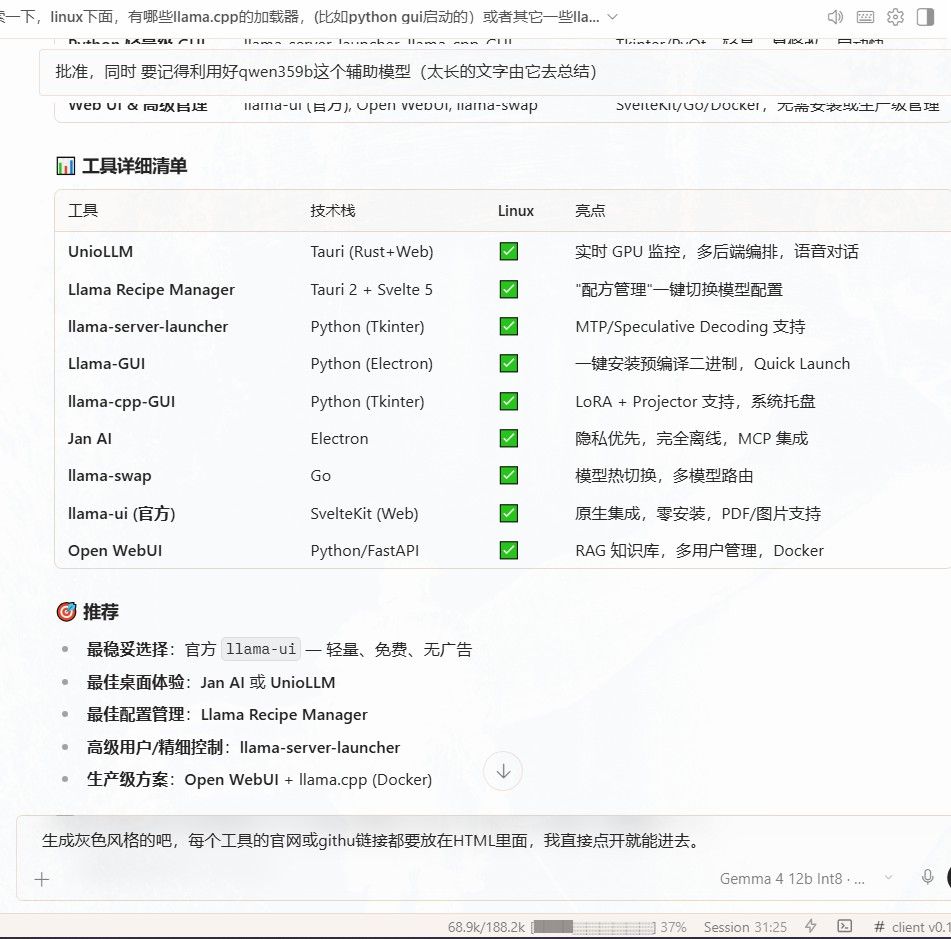Select the Jan AI tool name cell
Screen dimensions: 951x939
(90, 438)
